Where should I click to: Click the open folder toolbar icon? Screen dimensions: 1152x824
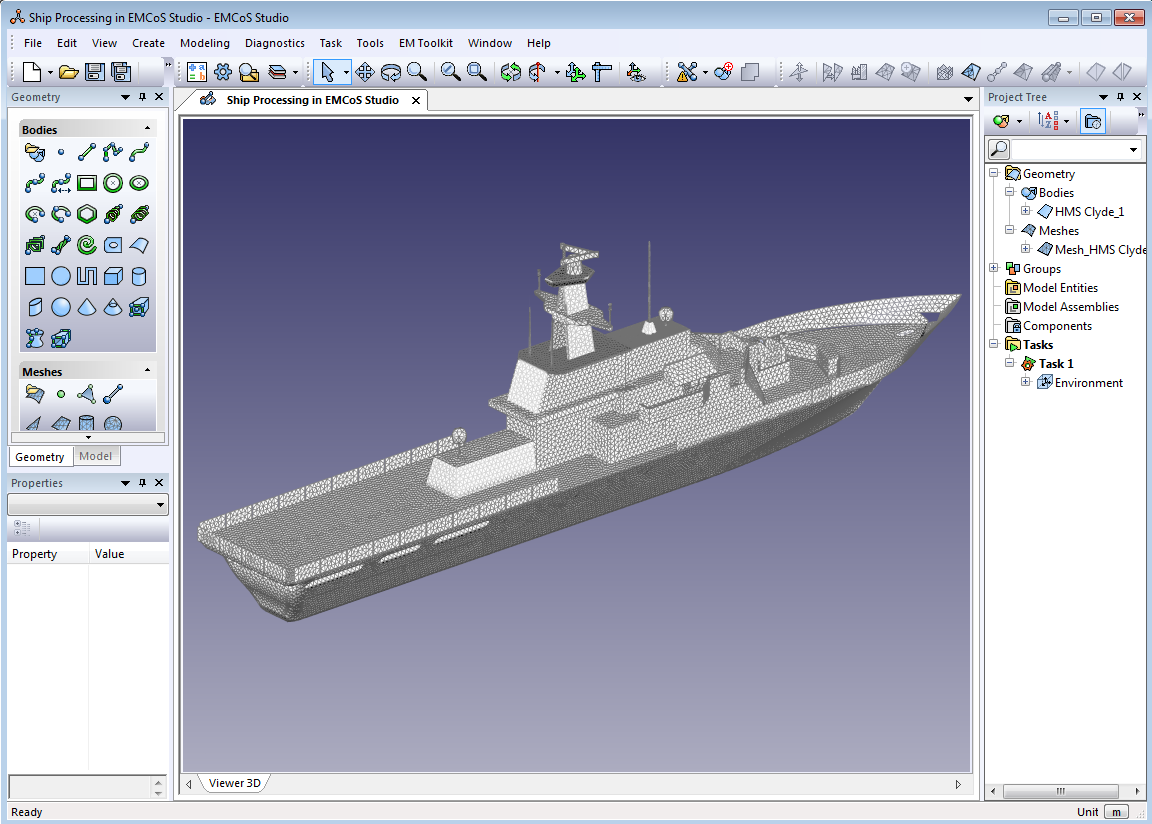click(68, 72)
